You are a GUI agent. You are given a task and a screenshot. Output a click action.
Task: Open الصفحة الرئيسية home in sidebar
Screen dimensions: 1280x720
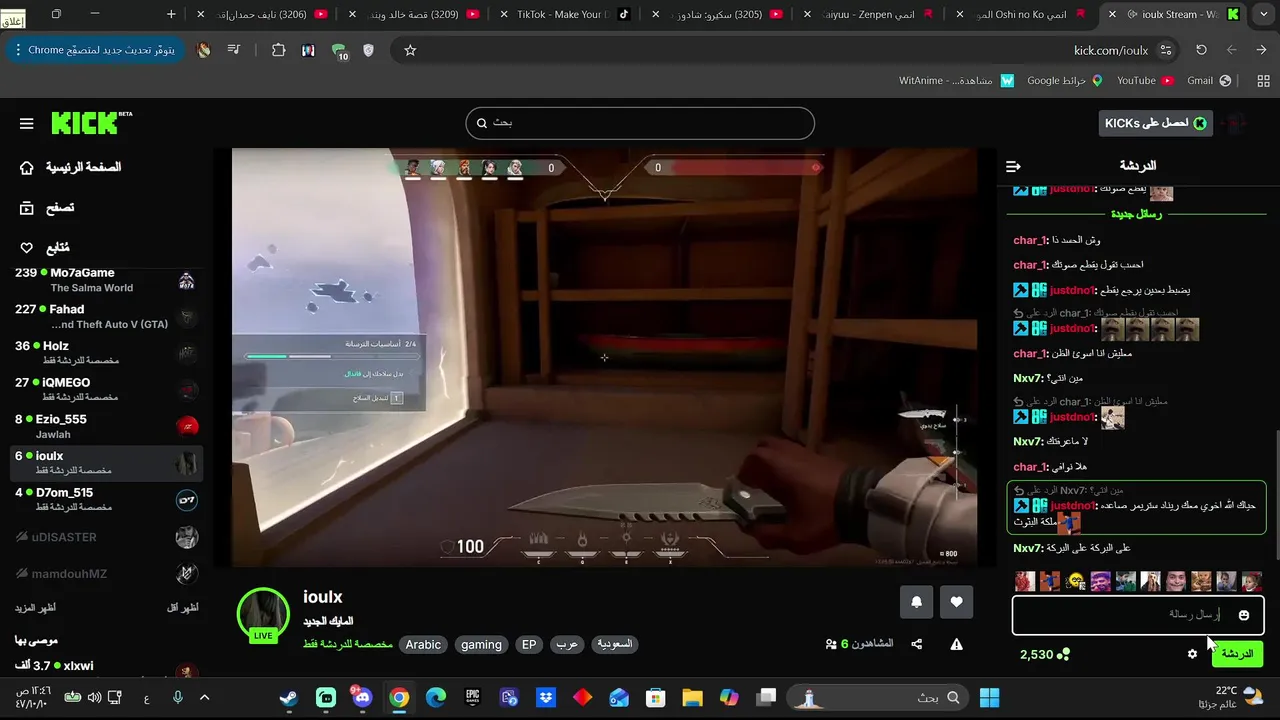point(69,167)
